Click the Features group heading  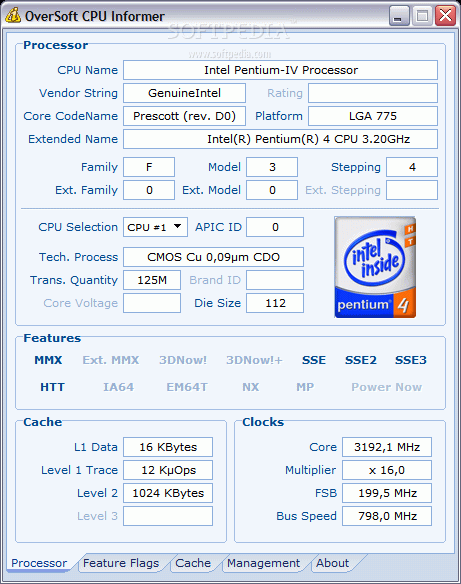click(x=52, y=338)
